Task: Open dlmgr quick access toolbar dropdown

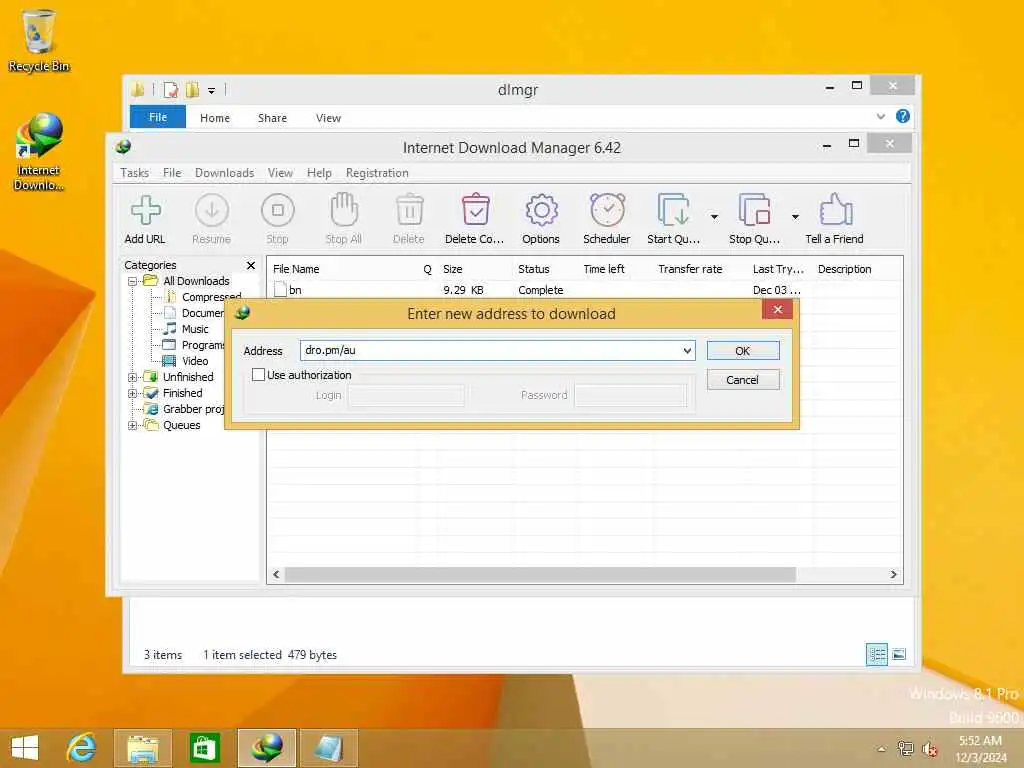Action: pos(212,91)
